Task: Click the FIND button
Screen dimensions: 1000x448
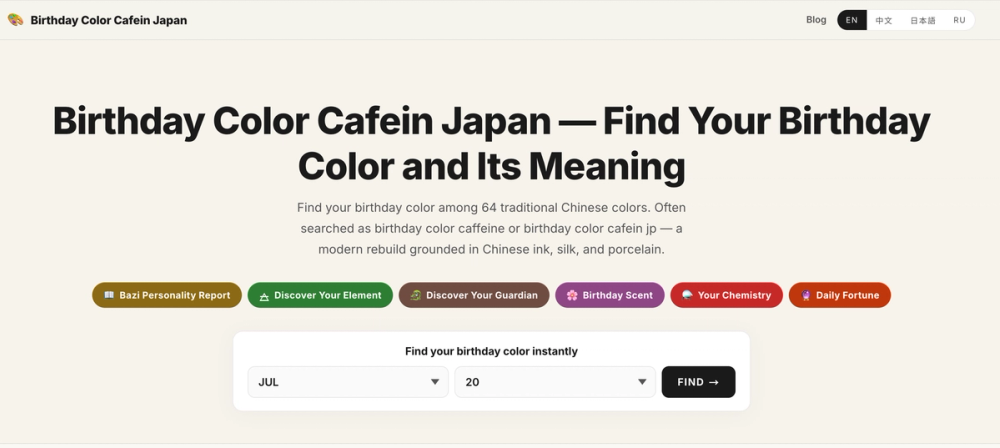Action: (x=698, y=382)
